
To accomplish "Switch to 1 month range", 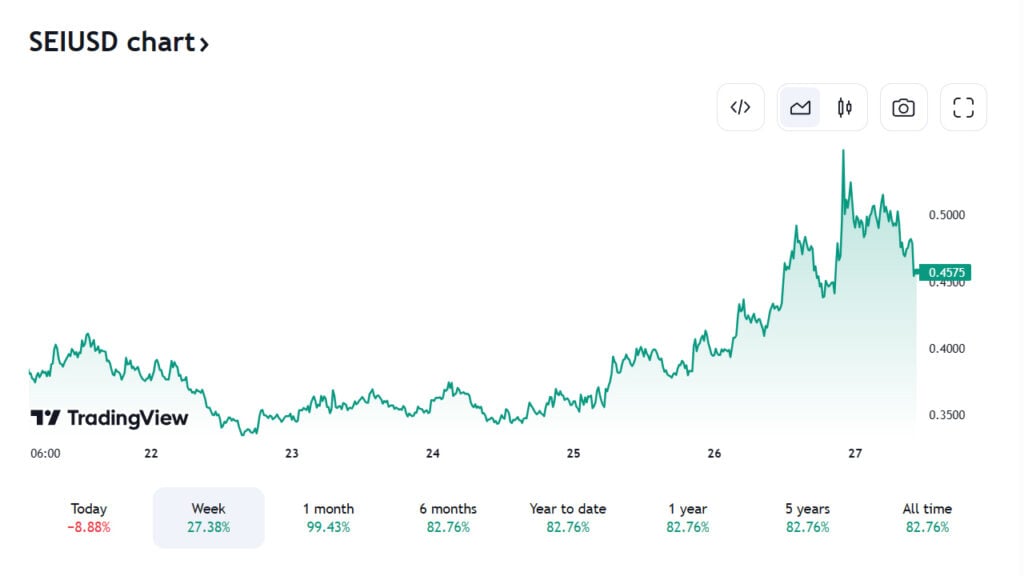I will pyautogui.click(x=328, y=517).
